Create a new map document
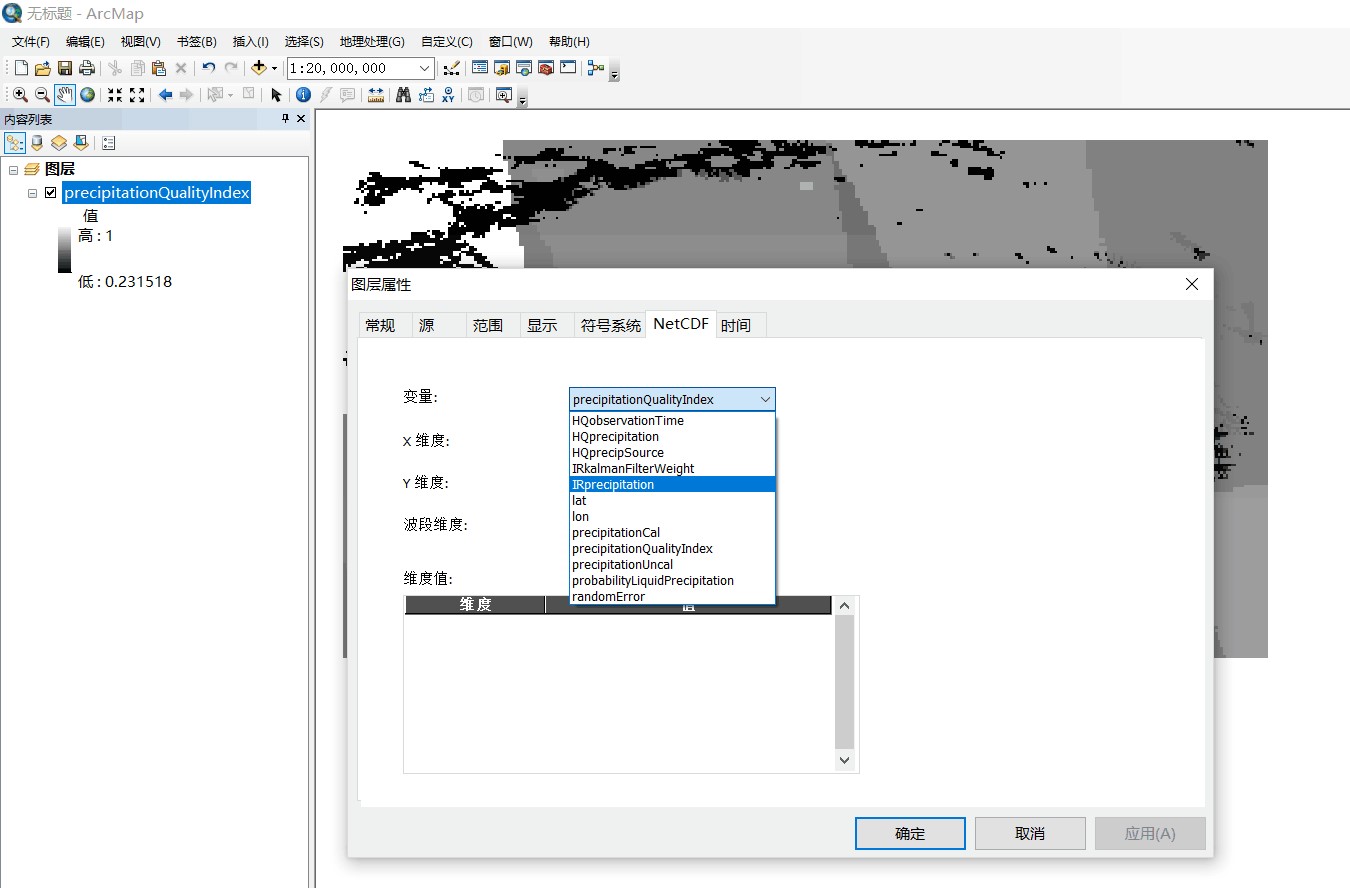The height and width of the screenshot is (888, 1350). 21,68
